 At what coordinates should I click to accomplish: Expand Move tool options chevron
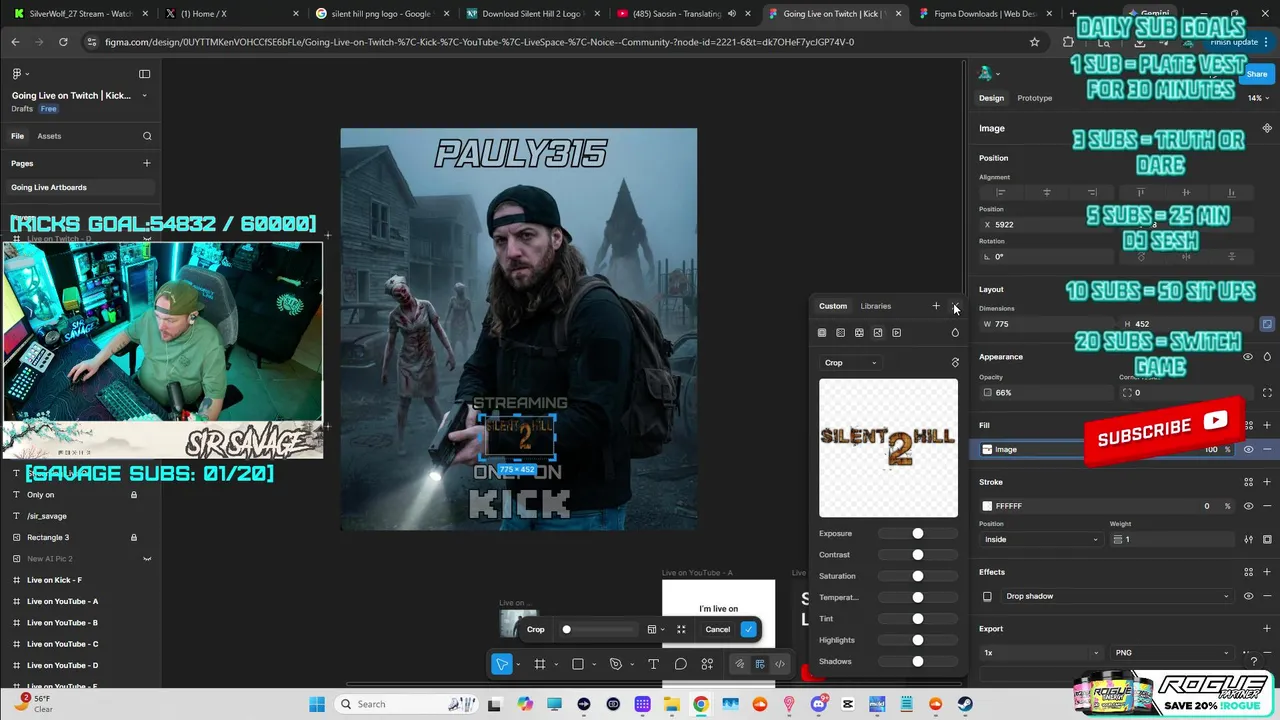517,665
